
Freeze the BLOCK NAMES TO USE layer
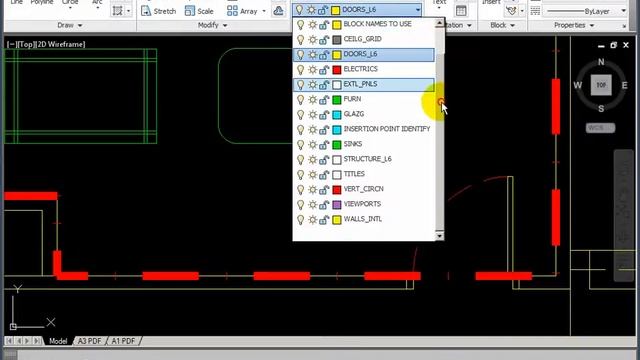coord(312,24)
